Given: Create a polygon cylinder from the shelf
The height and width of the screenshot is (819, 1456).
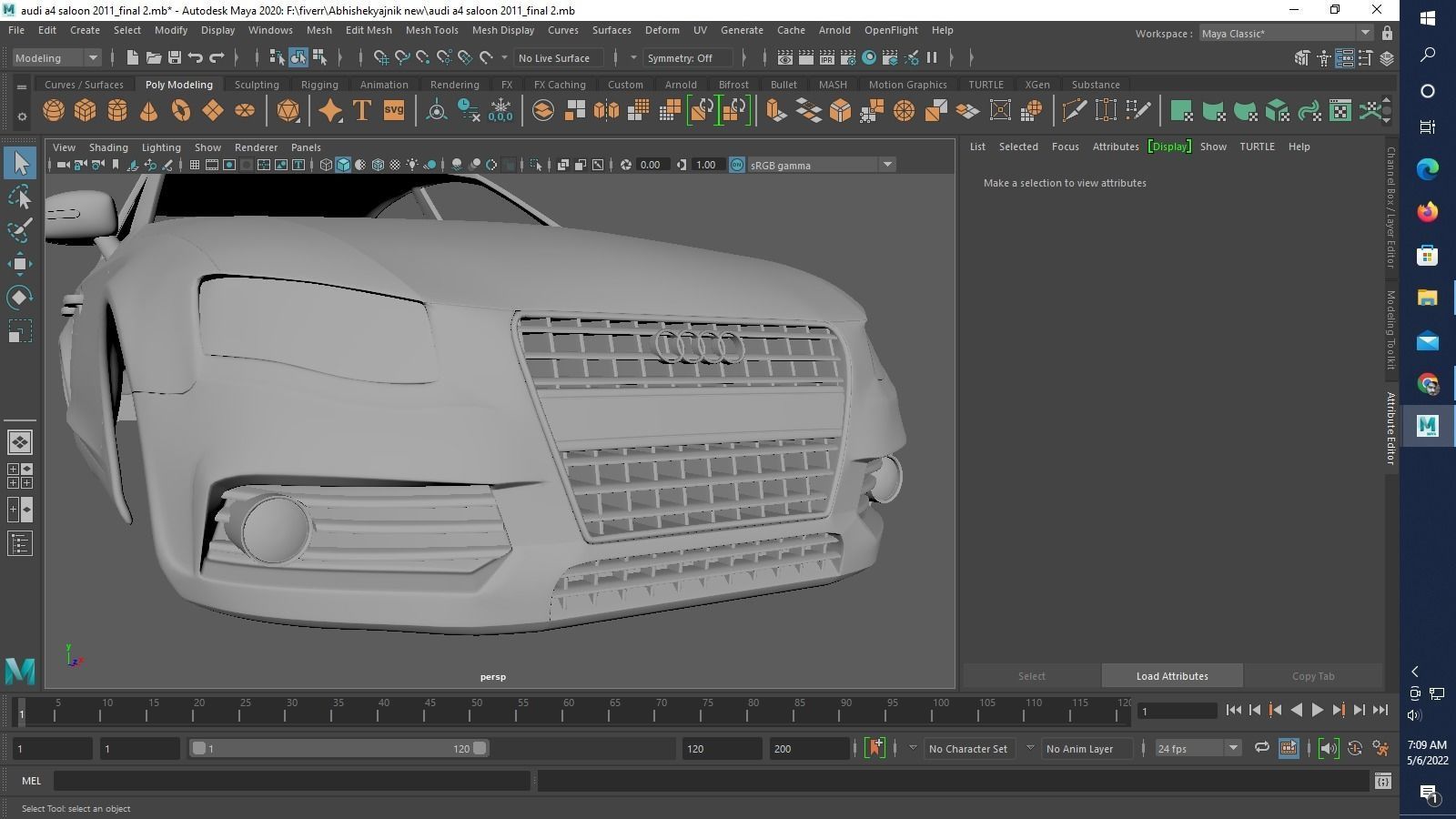Looking at the screenshot, I should click(x=117, y=111).
